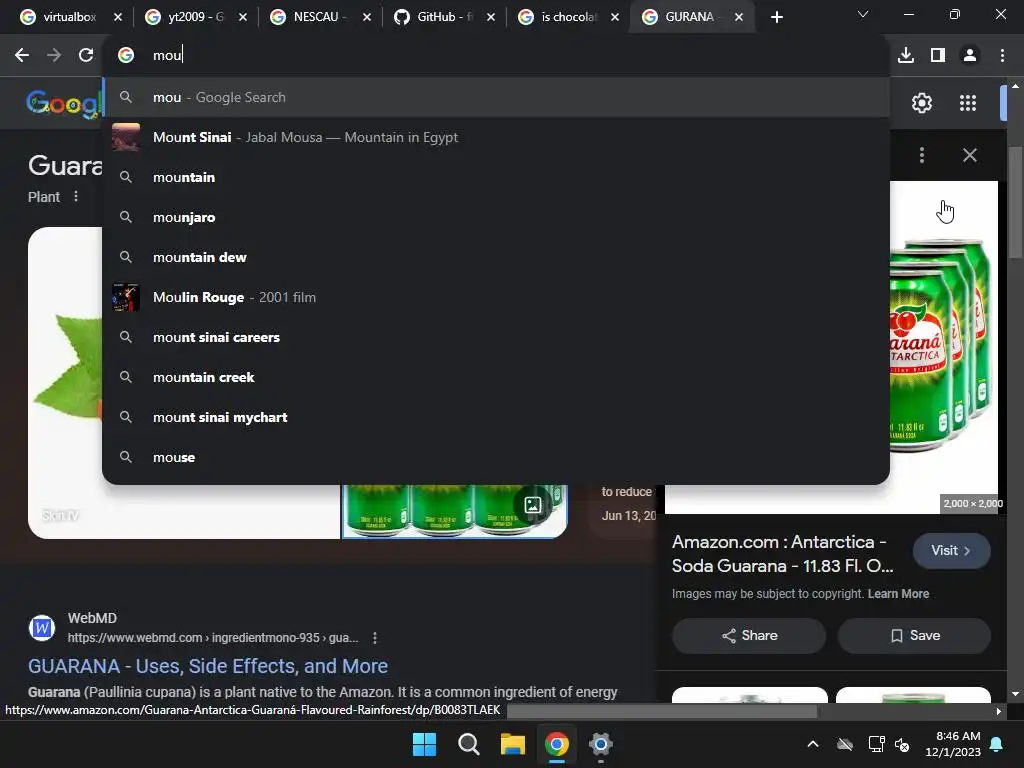Screen dimensions: 1024x768
Task: Open more options beside Plant label
Action: 76,196
